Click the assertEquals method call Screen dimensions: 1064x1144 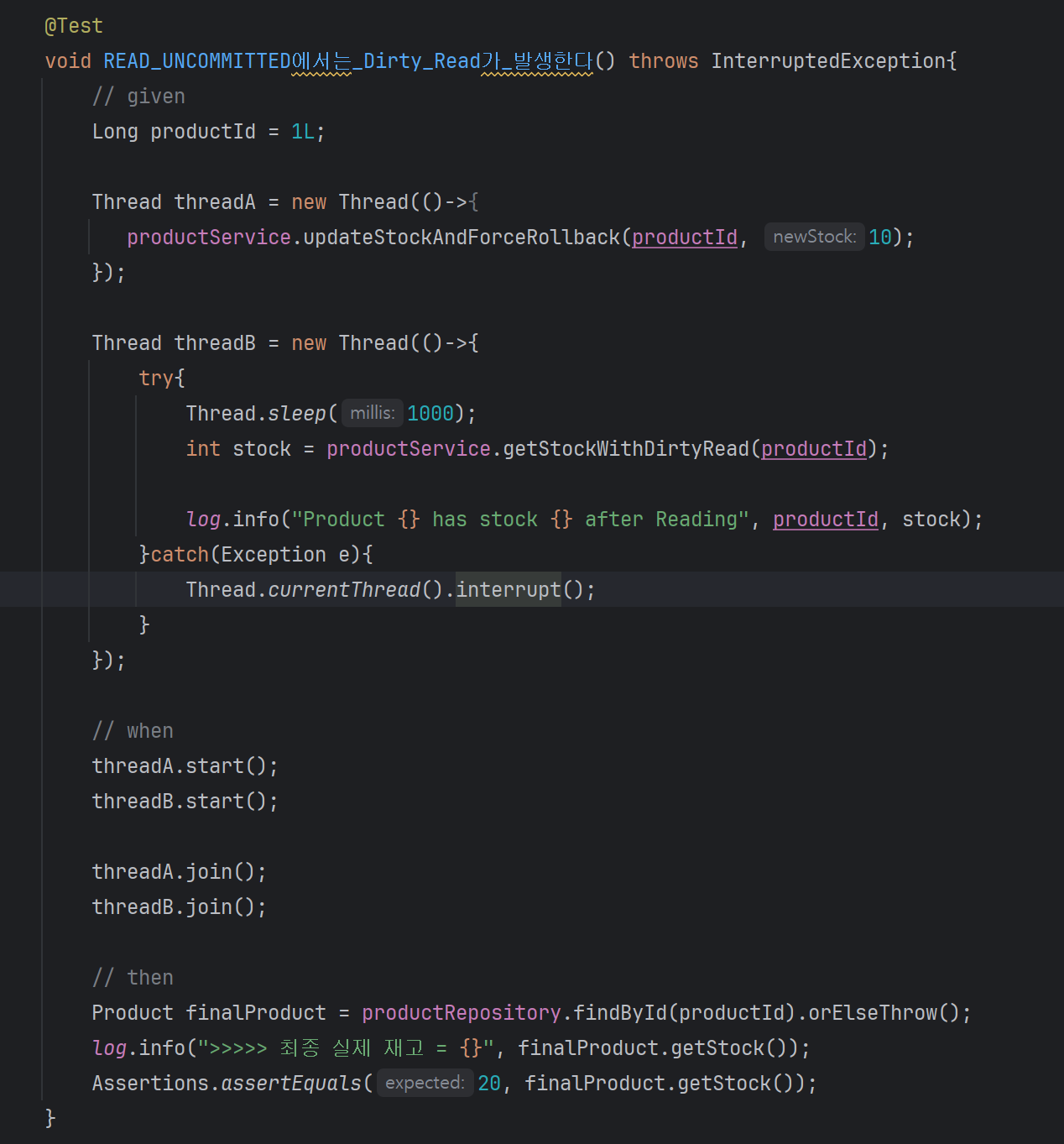[291, 1084]
